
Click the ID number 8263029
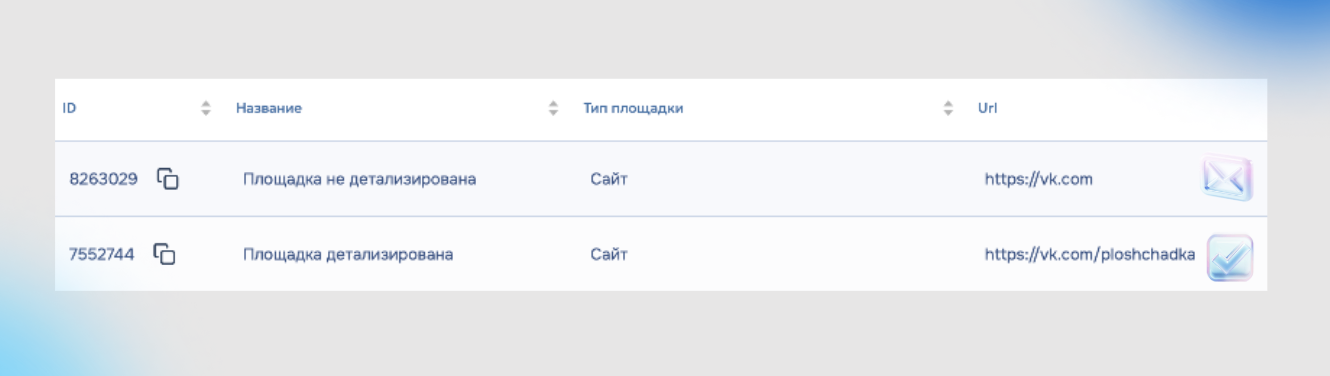tap(103, 179)
